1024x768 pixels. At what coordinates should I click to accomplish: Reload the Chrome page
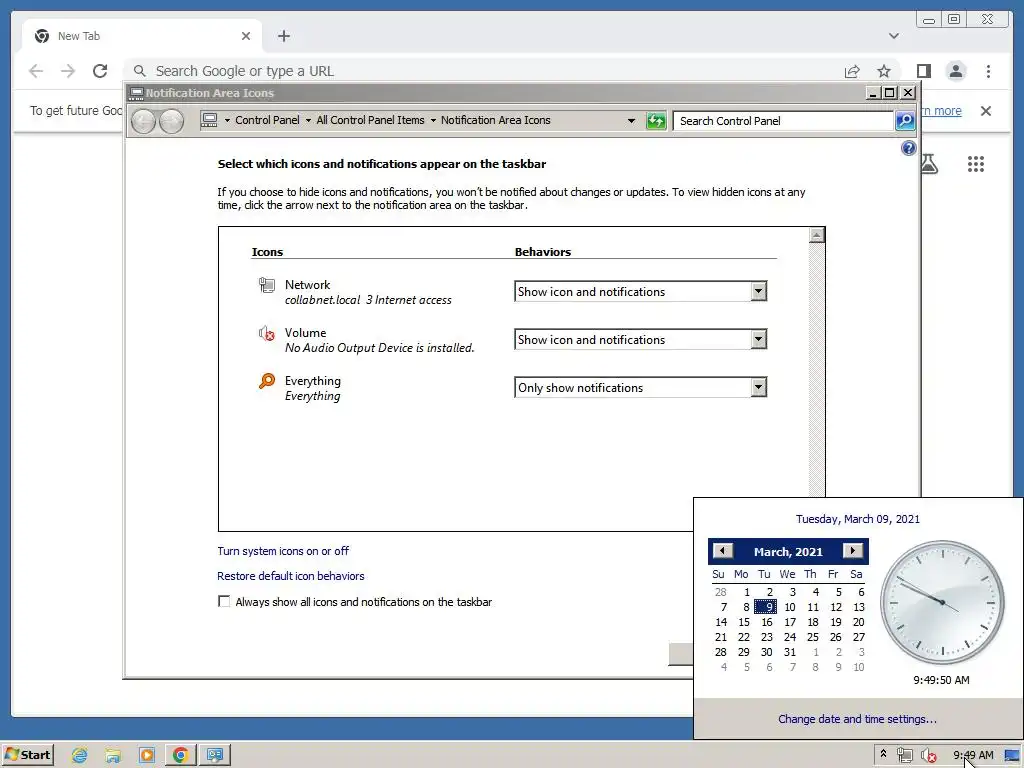click(100, 71)
